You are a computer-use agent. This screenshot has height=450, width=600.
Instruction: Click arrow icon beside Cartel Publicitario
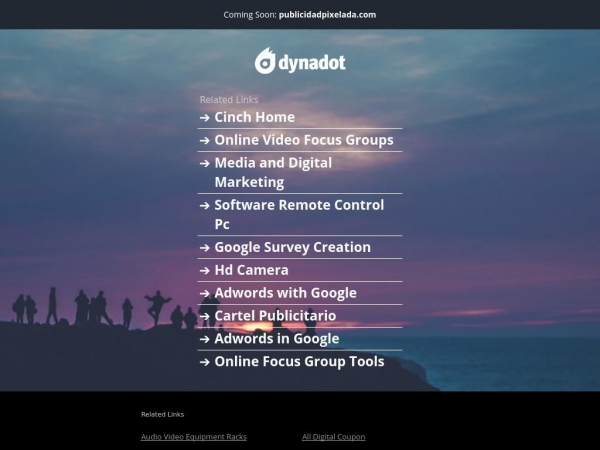(x=205, y=316)
